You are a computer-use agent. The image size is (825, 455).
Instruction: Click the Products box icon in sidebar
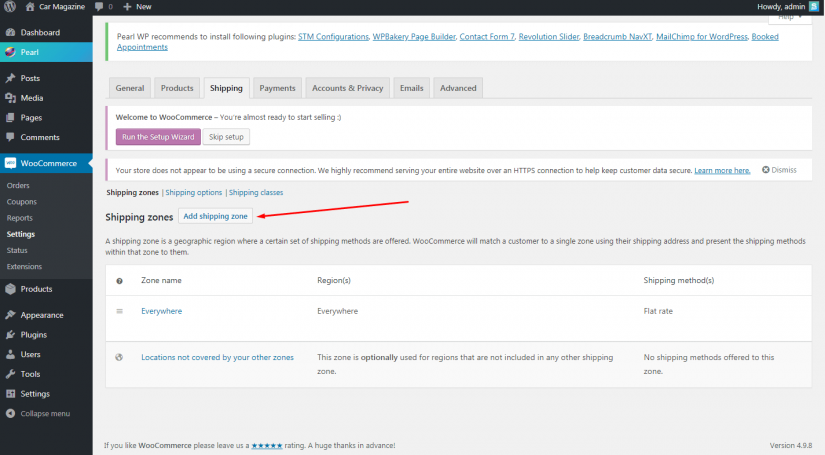point(11,289)
